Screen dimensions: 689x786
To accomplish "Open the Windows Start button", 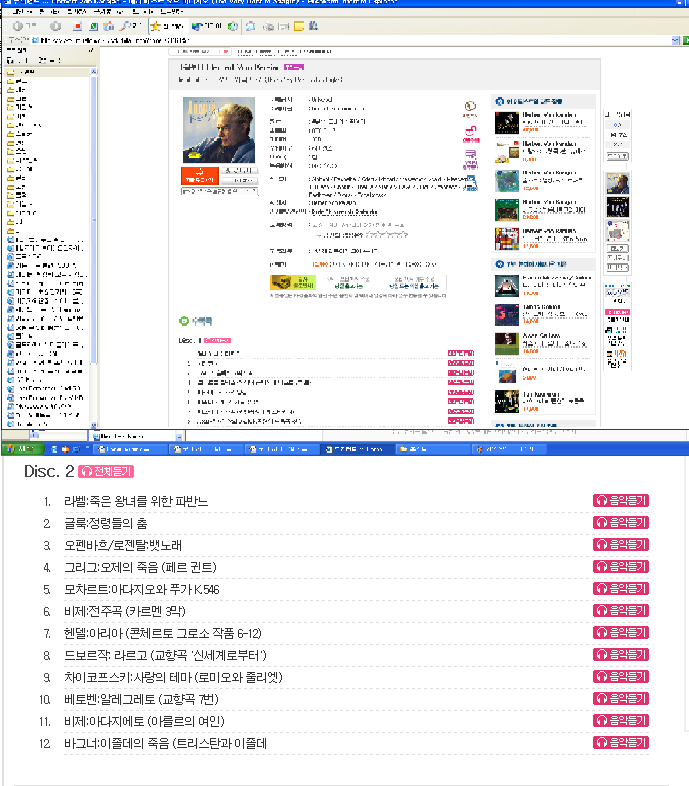I will coord(20,449).
